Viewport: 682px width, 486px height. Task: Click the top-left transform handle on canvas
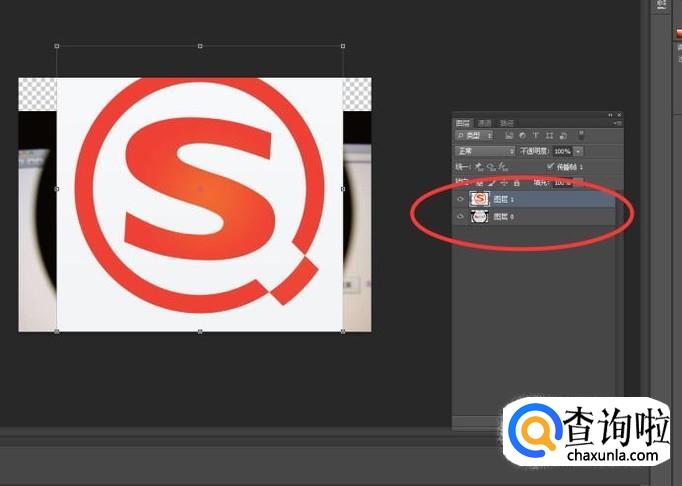(57, 46)
